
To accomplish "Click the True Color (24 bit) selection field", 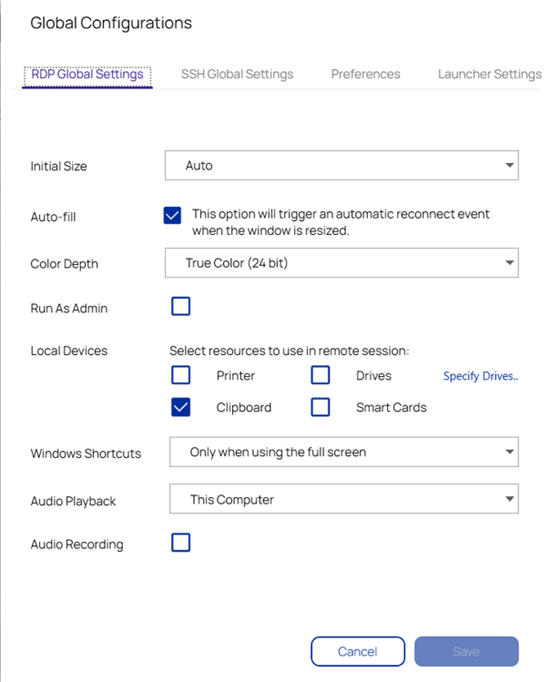I will click(342, 263).
